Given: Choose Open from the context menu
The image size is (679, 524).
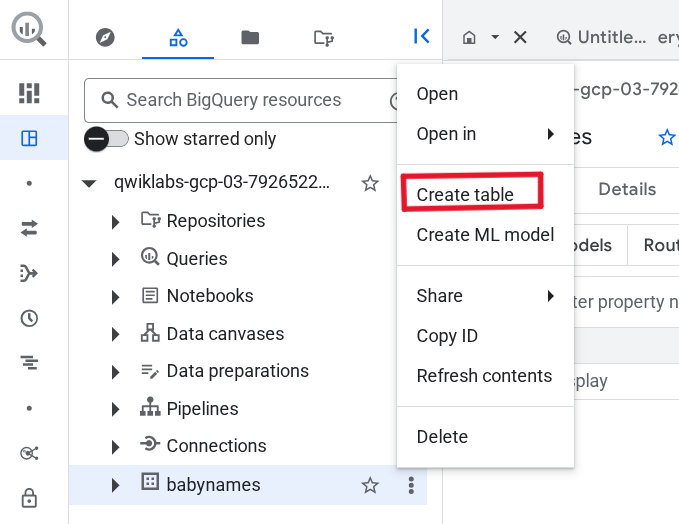Looking at the screenshot, I should coord(485,94).
